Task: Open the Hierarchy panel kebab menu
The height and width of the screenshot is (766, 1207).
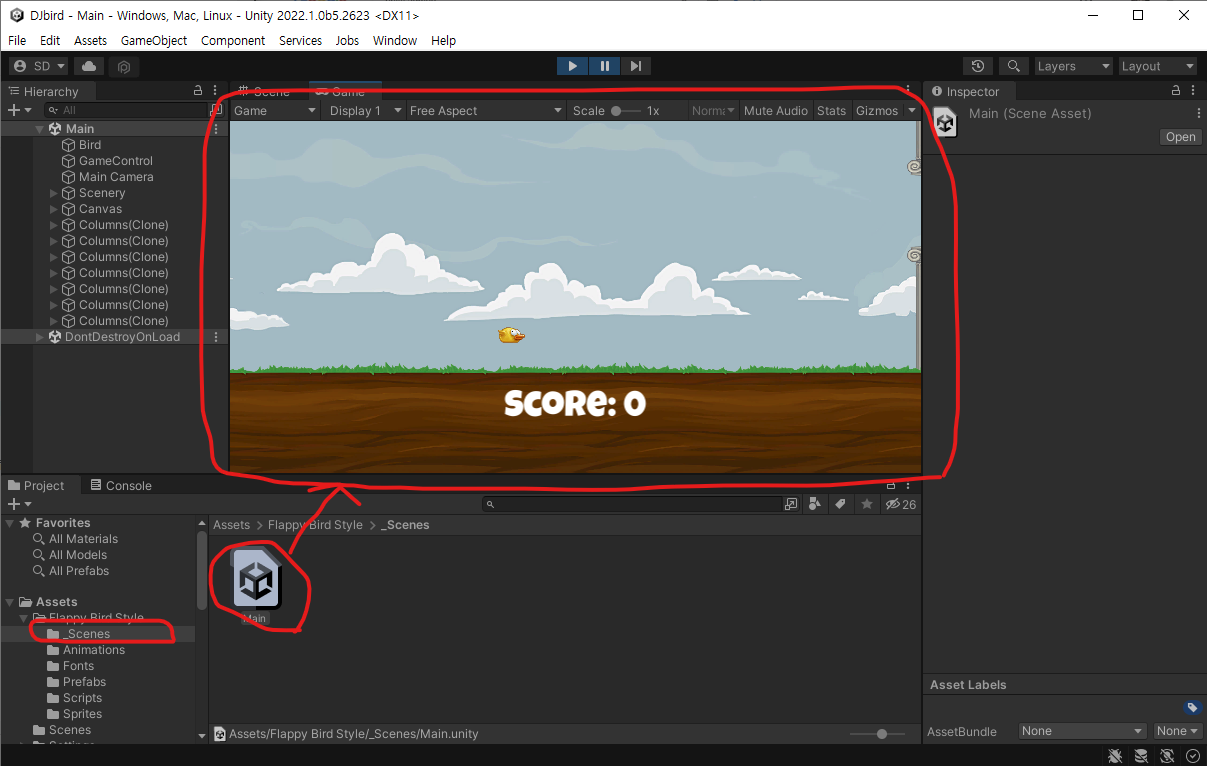Action: (217, 91)
